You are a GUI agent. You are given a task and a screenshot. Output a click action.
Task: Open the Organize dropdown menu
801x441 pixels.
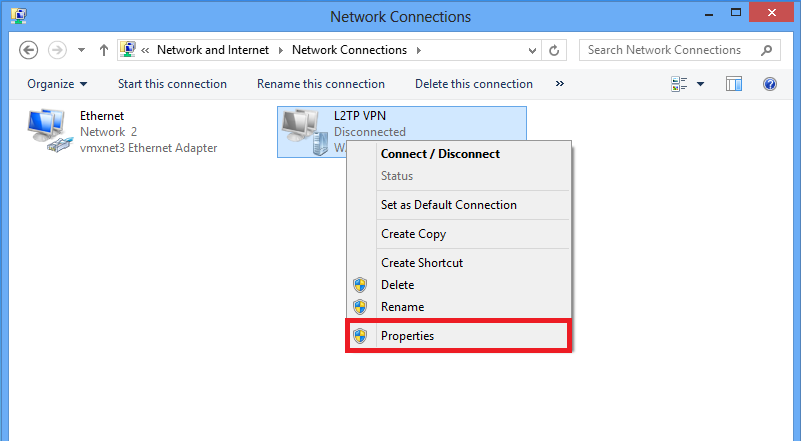(x=57, y=84)
